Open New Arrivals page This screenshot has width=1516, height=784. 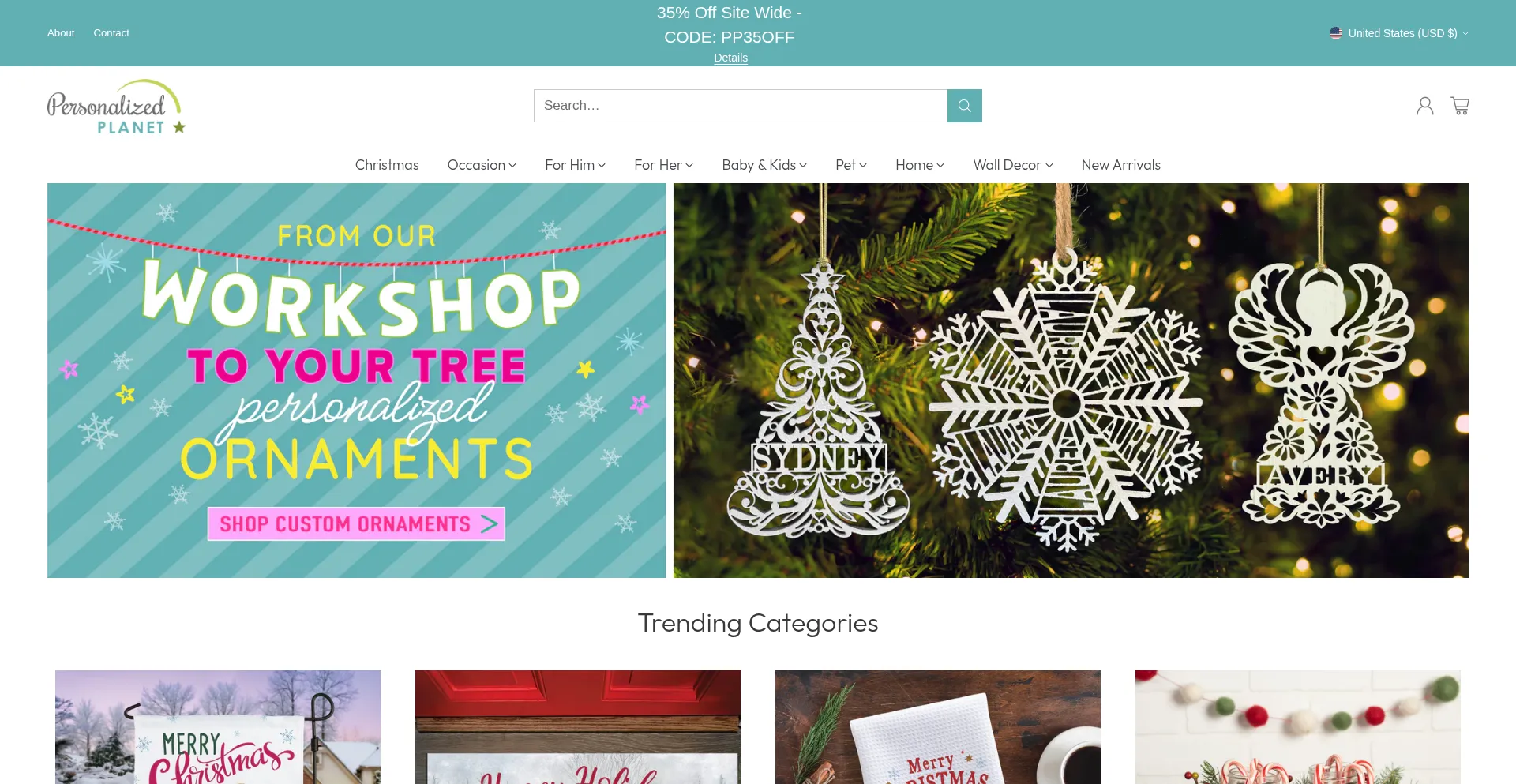click(x=1120, y=165)
